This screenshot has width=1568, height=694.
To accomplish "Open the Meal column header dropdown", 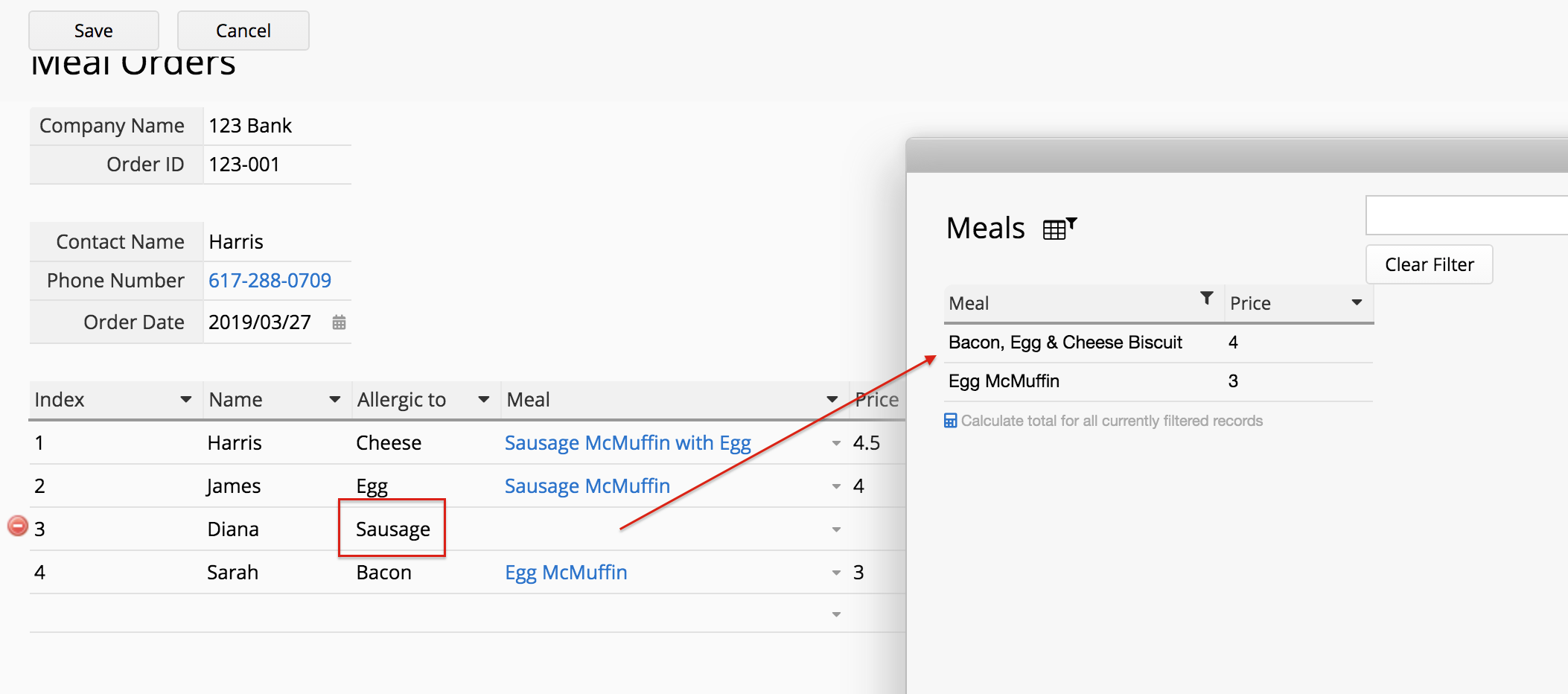I will [832, 400].
